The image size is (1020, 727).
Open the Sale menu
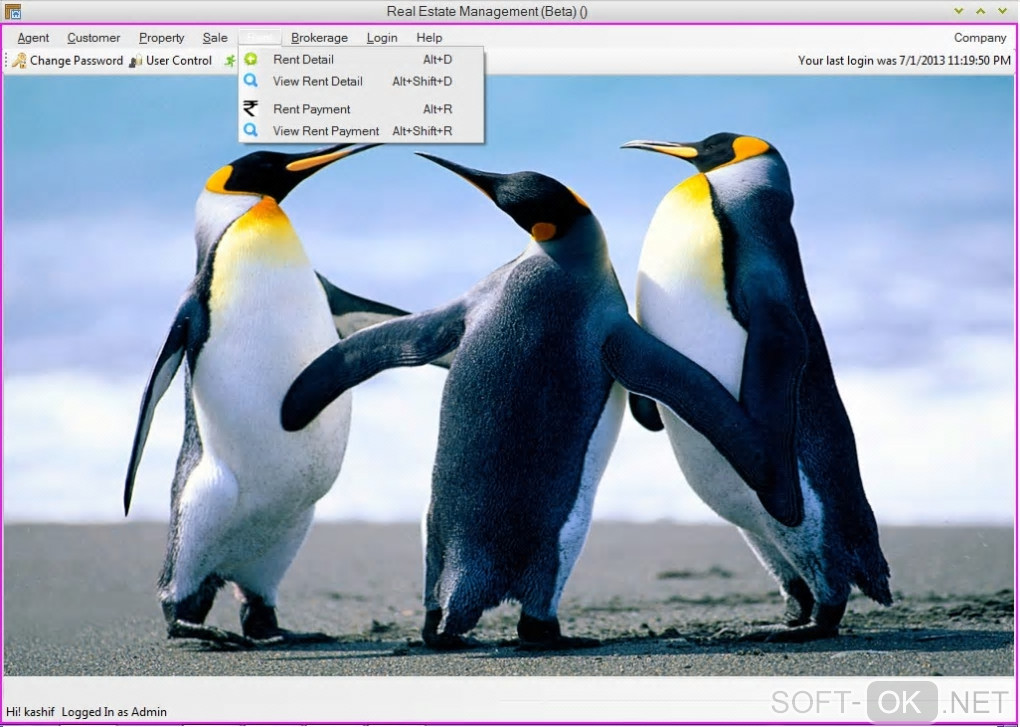click(x=215, y=38)
